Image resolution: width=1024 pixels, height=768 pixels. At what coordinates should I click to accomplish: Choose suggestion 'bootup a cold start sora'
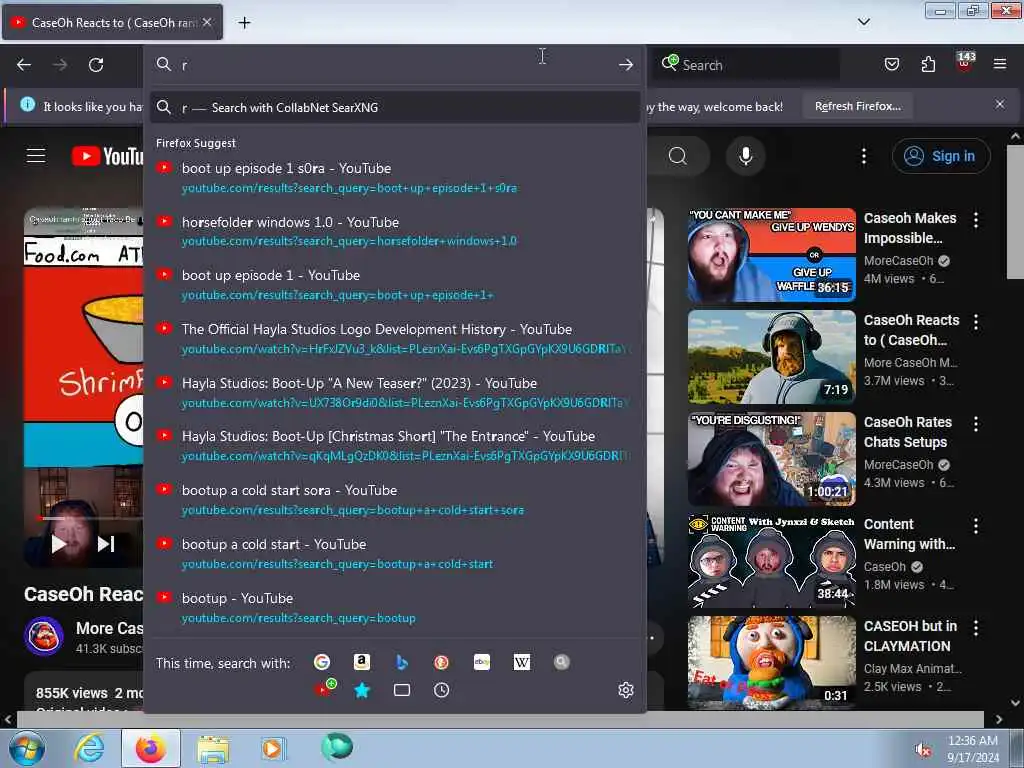click(x=395, y=500)
